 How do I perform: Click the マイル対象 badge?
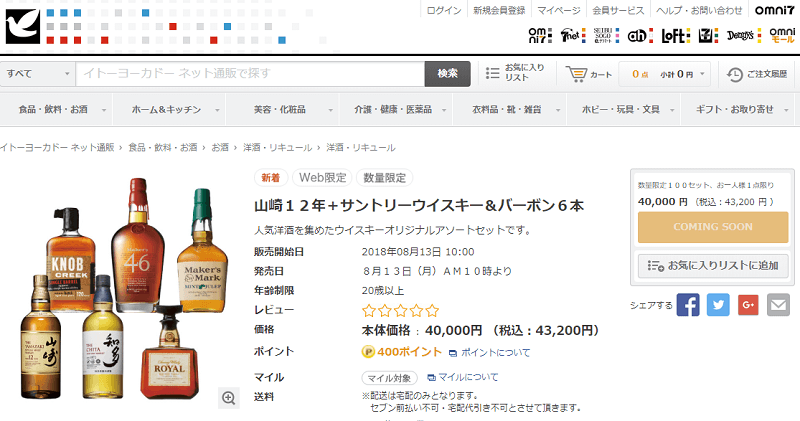pos(389,378)
